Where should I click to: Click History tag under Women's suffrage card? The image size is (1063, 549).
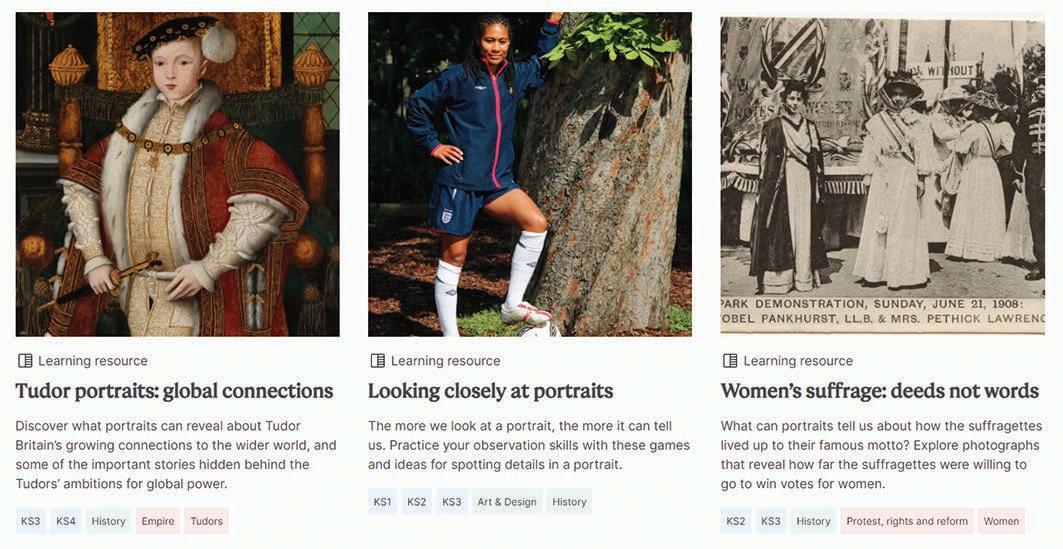pos(813,521)
